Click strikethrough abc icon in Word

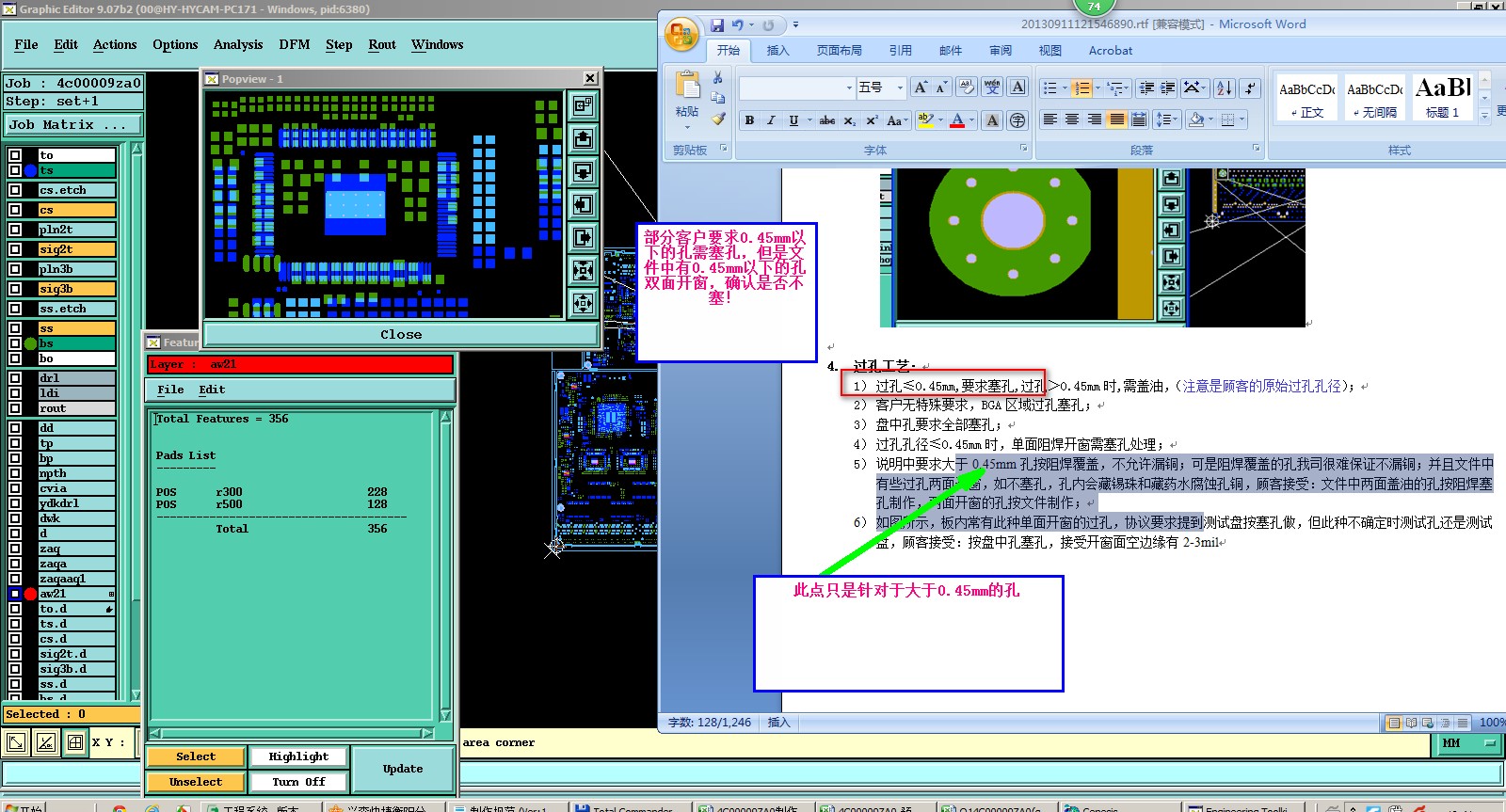[x=827, y=120]
